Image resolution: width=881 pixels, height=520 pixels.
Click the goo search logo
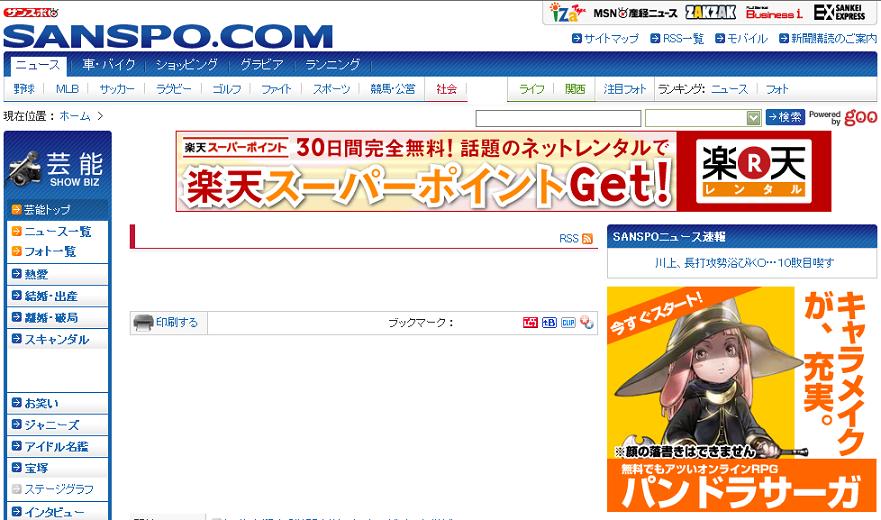pos(860,117)
